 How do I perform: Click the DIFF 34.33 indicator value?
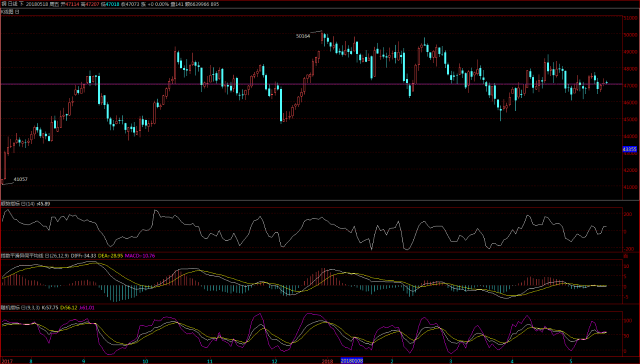click(83, 256)
